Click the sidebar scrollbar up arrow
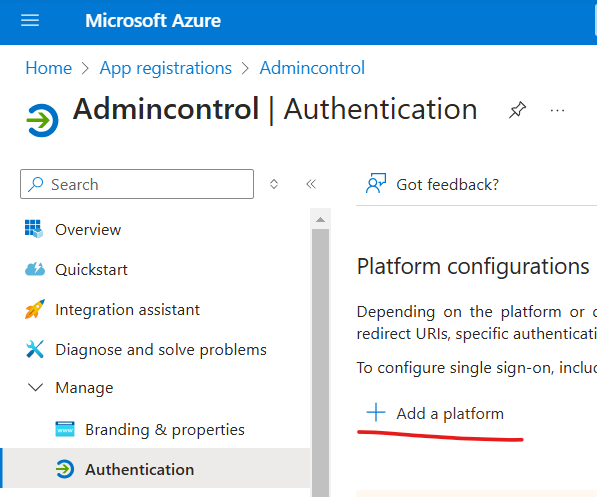The height and width of the screenshot is (497, 597). pyautogui.click(x=321, y=220)
